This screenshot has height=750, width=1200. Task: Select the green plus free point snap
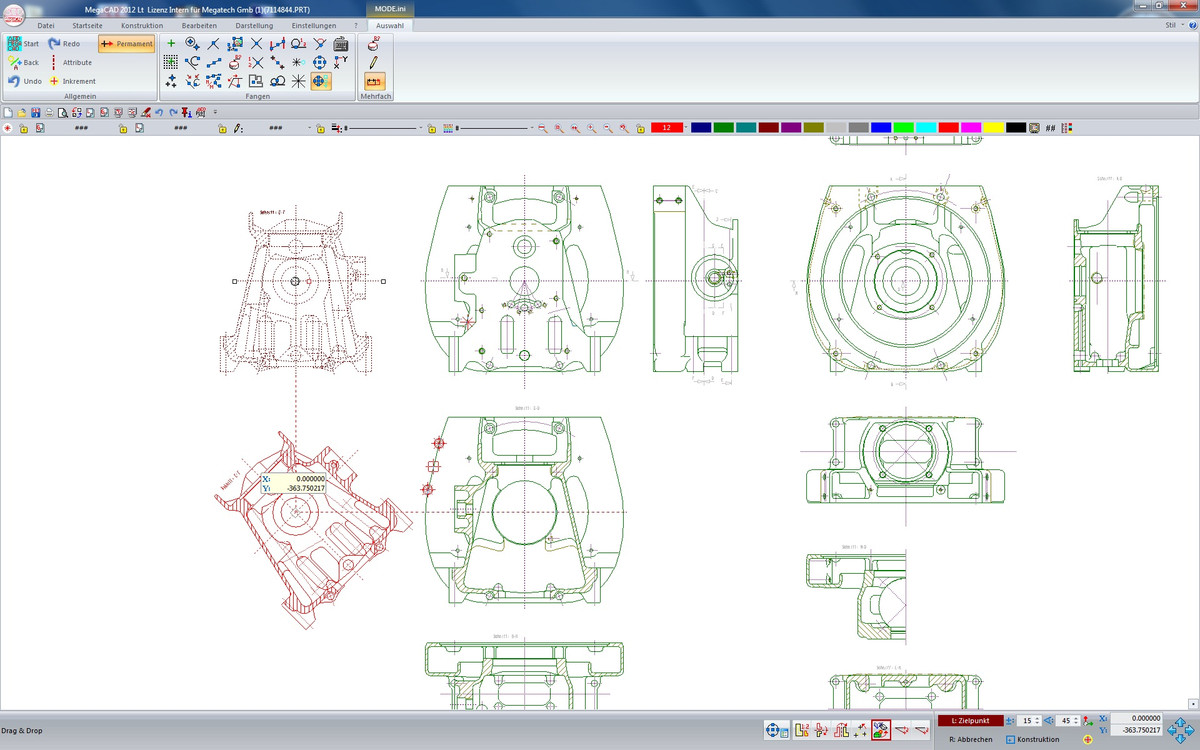tap(171, 44)
